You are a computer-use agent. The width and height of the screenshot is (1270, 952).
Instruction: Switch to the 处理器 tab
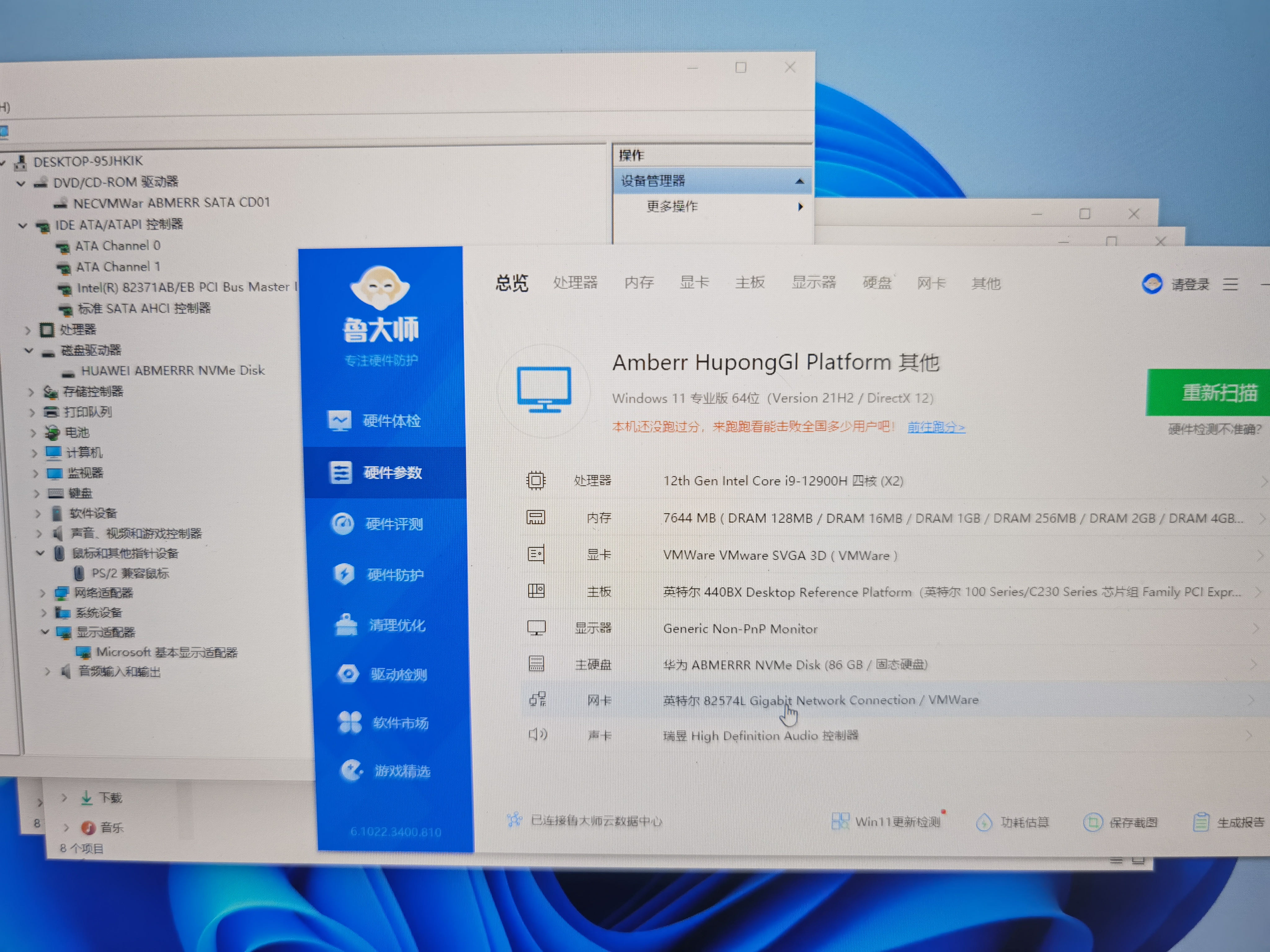575,282
